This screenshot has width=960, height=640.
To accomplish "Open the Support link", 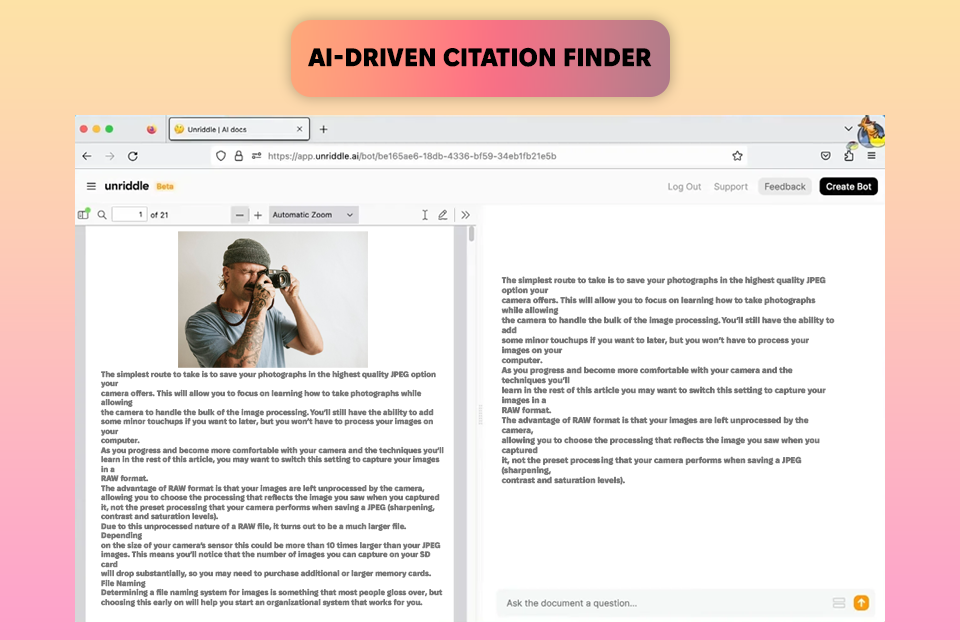I will [730, 187].
